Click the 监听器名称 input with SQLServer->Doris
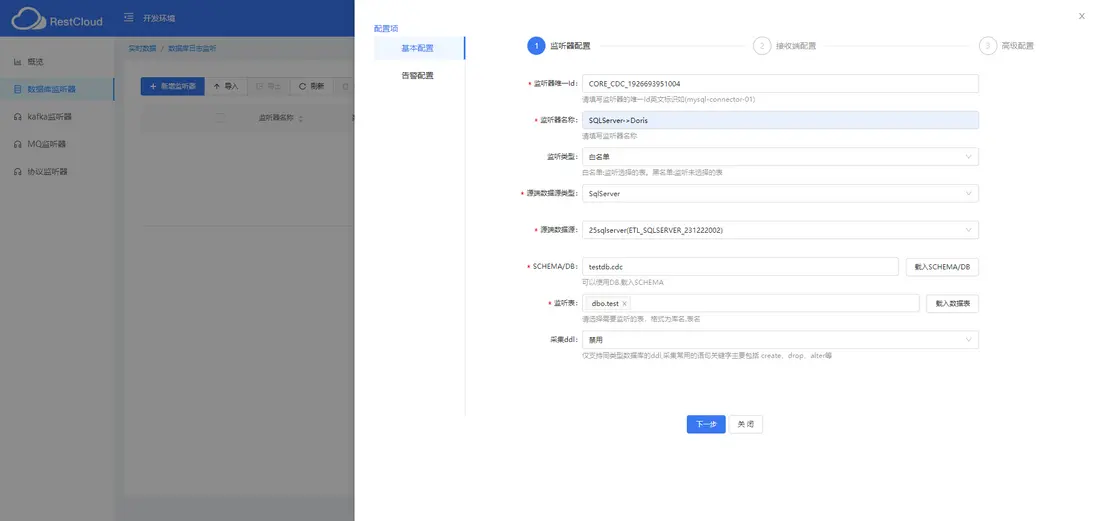Screen dimensions: 1098x521 780,120
